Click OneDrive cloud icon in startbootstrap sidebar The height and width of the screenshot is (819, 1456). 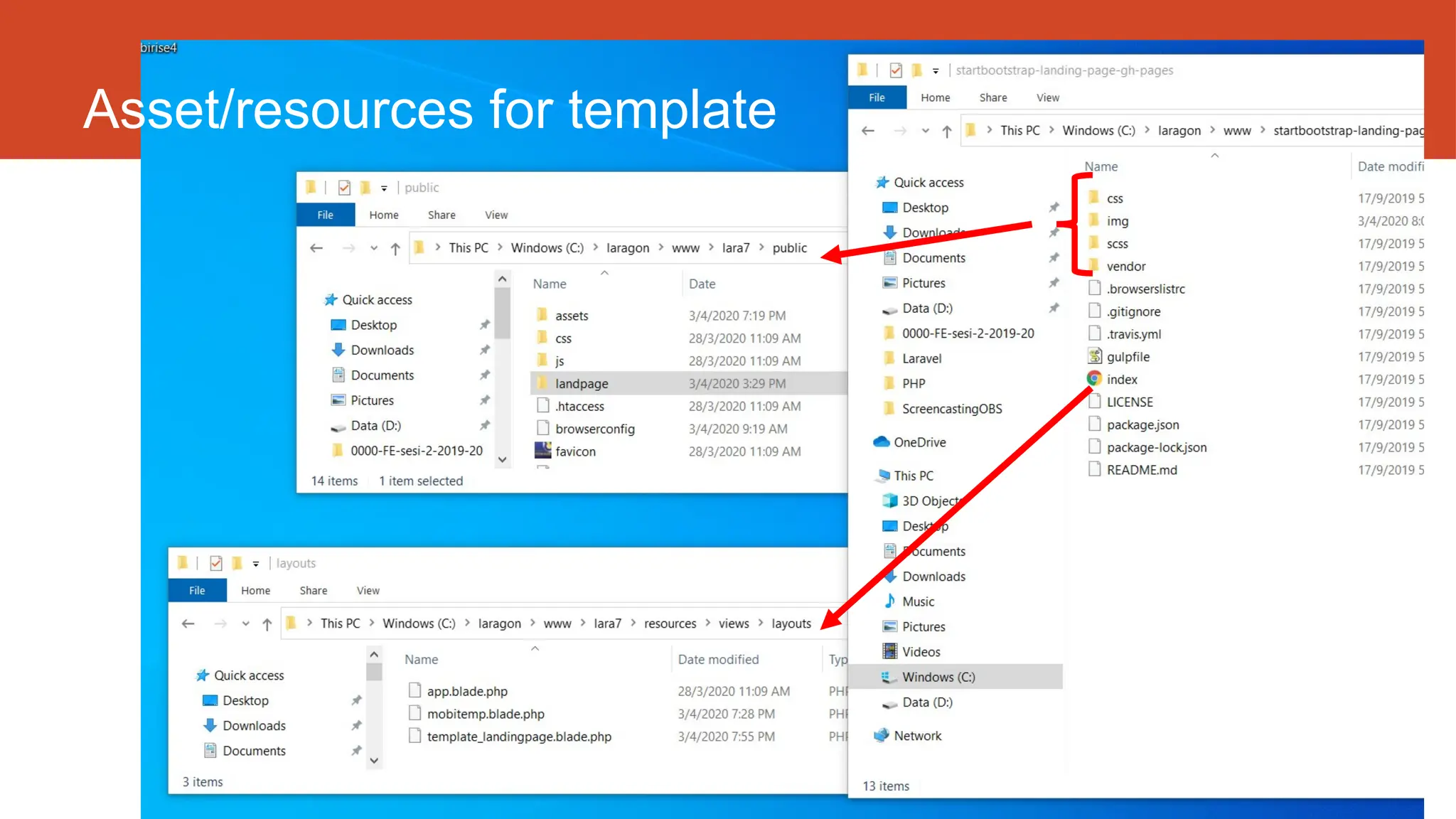[882, 441]
